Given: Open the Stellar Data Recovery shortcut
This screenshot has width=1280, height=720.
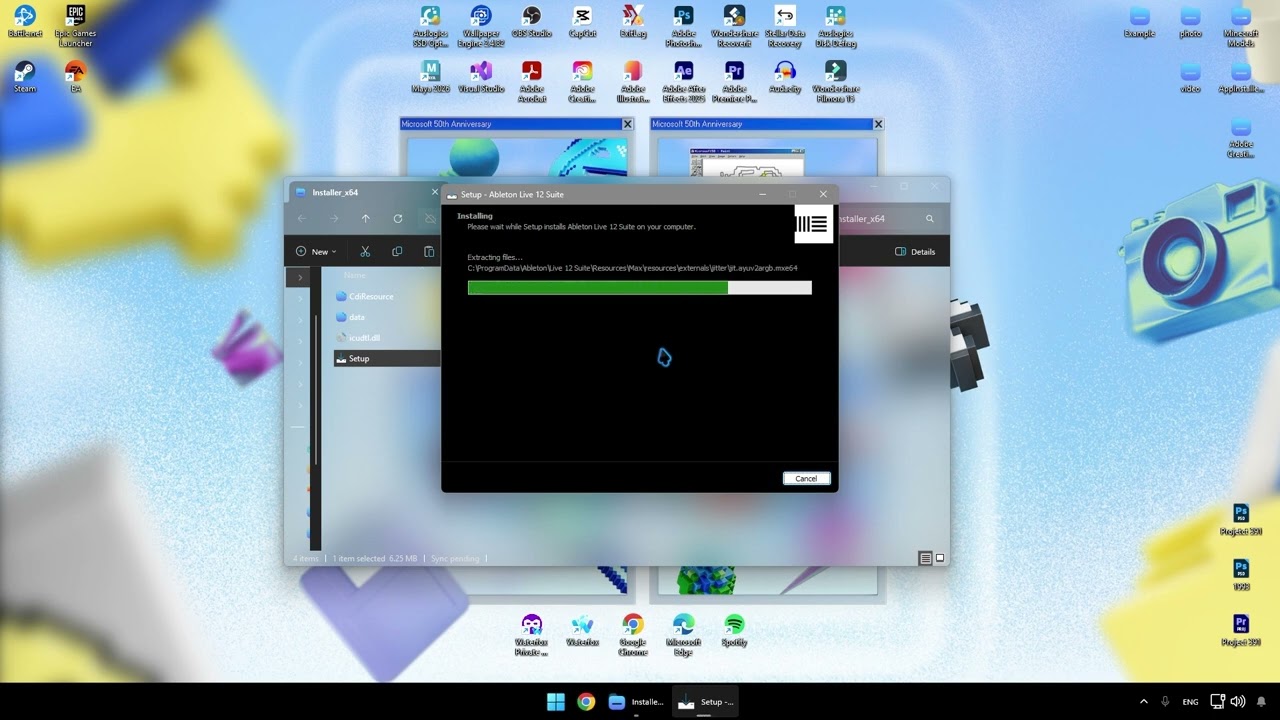Looking at the screenshot, I should [x=785, y=27].
